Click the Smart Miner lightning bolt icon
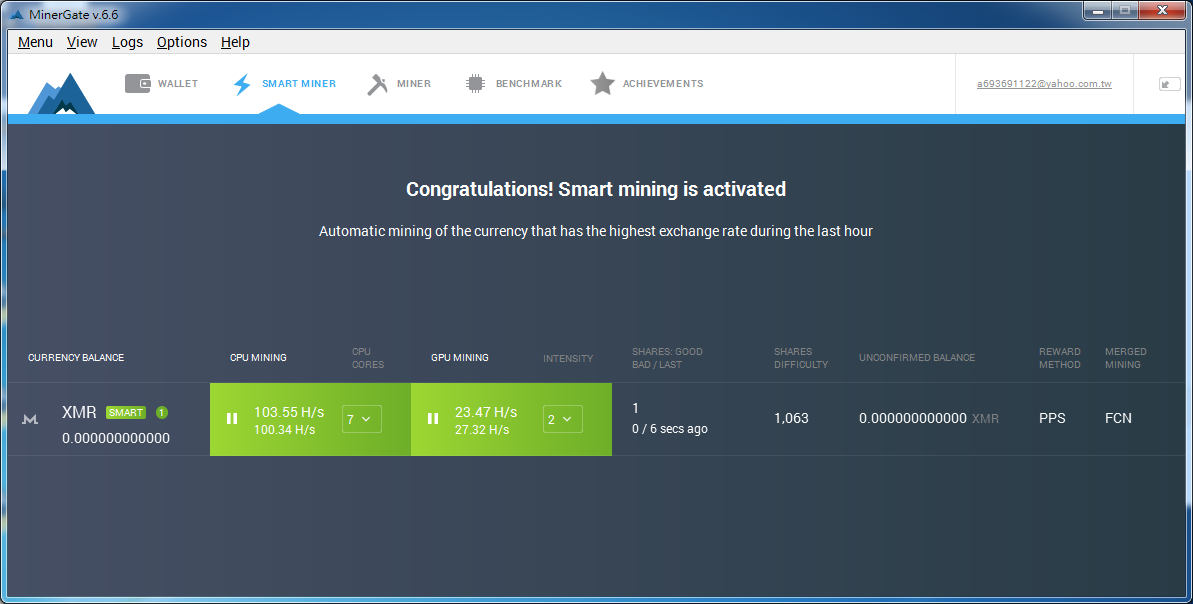 pos(242,84)
